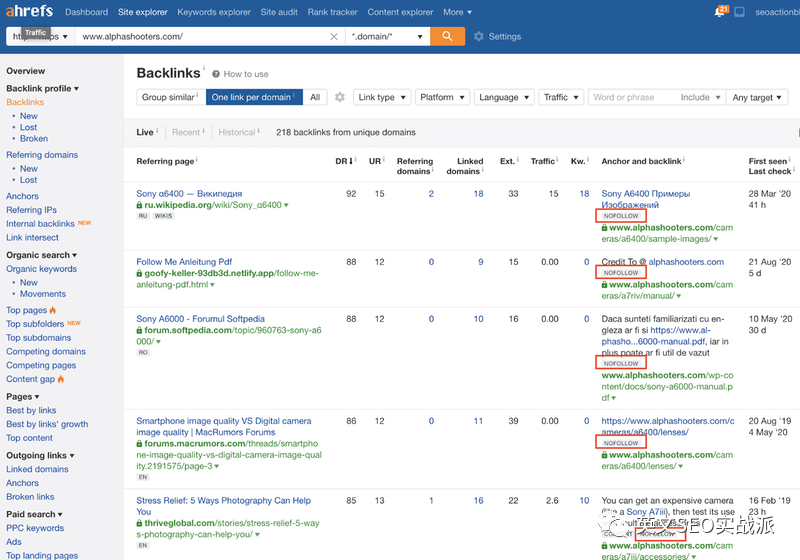The width and height of the screenshot is (800, 560).
Task: Open the notifications bell icon
Action: pos(720,11)
